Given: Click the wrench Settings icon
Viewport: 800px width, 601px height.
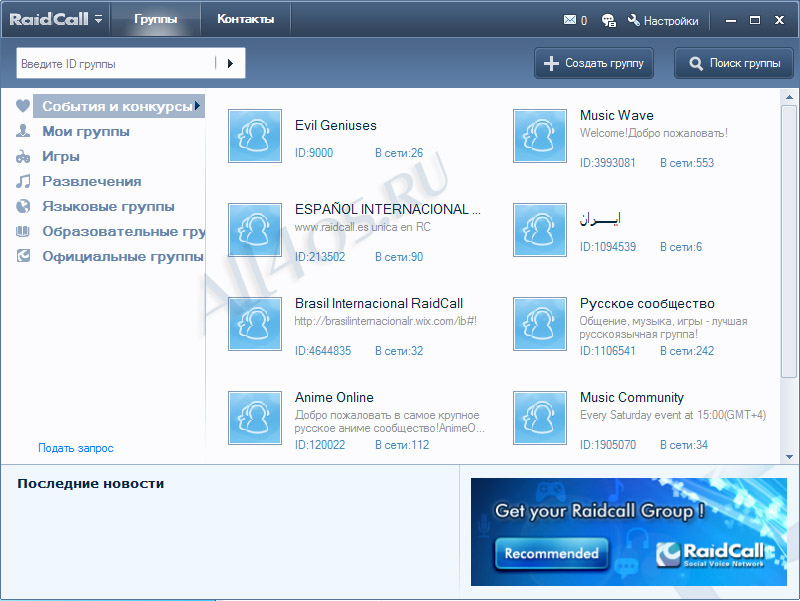Looking at the screenshot, I should [x=634, y=20].
